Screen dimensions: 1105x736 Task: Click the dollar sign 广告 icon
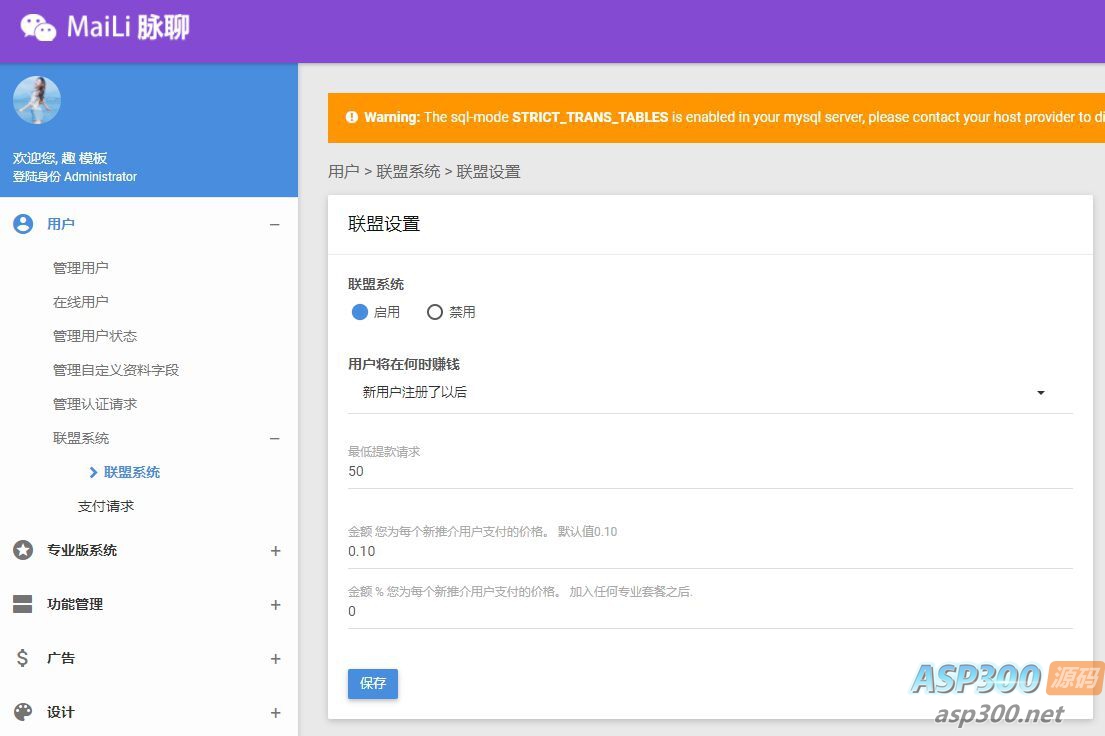[23, 658]
